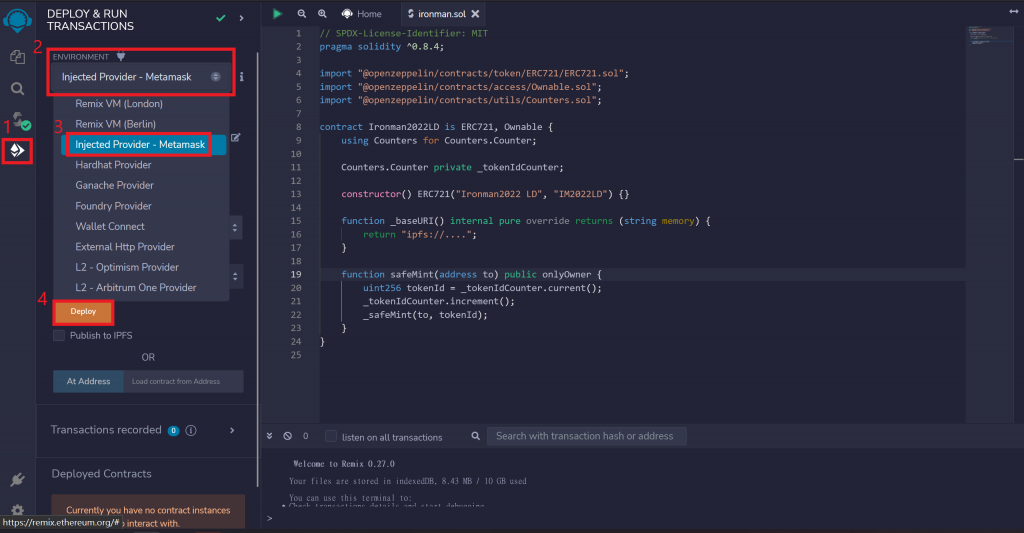Expand the Transactions recorded section

pyautogui.click(x=232, y=430)
